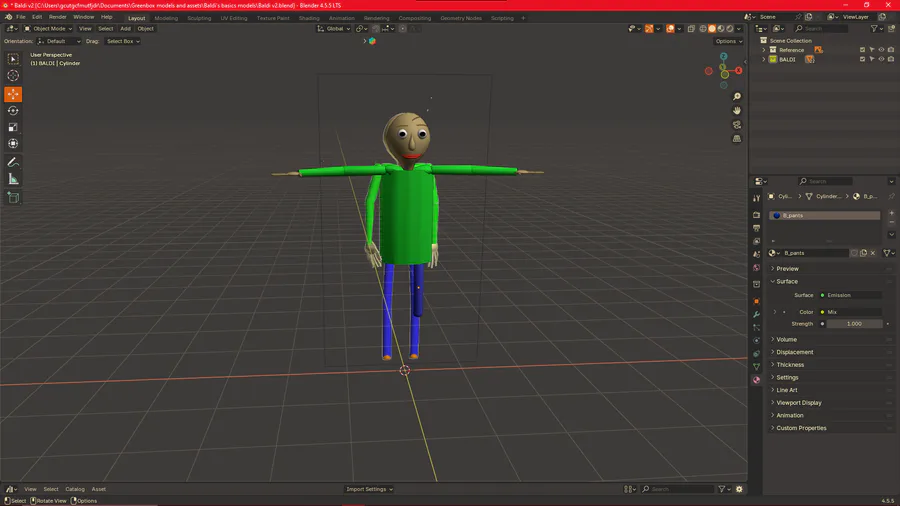Click Surface Emission shader button
Image resolution: width=900 pixels, height=506 pixels.
point(851,295)
